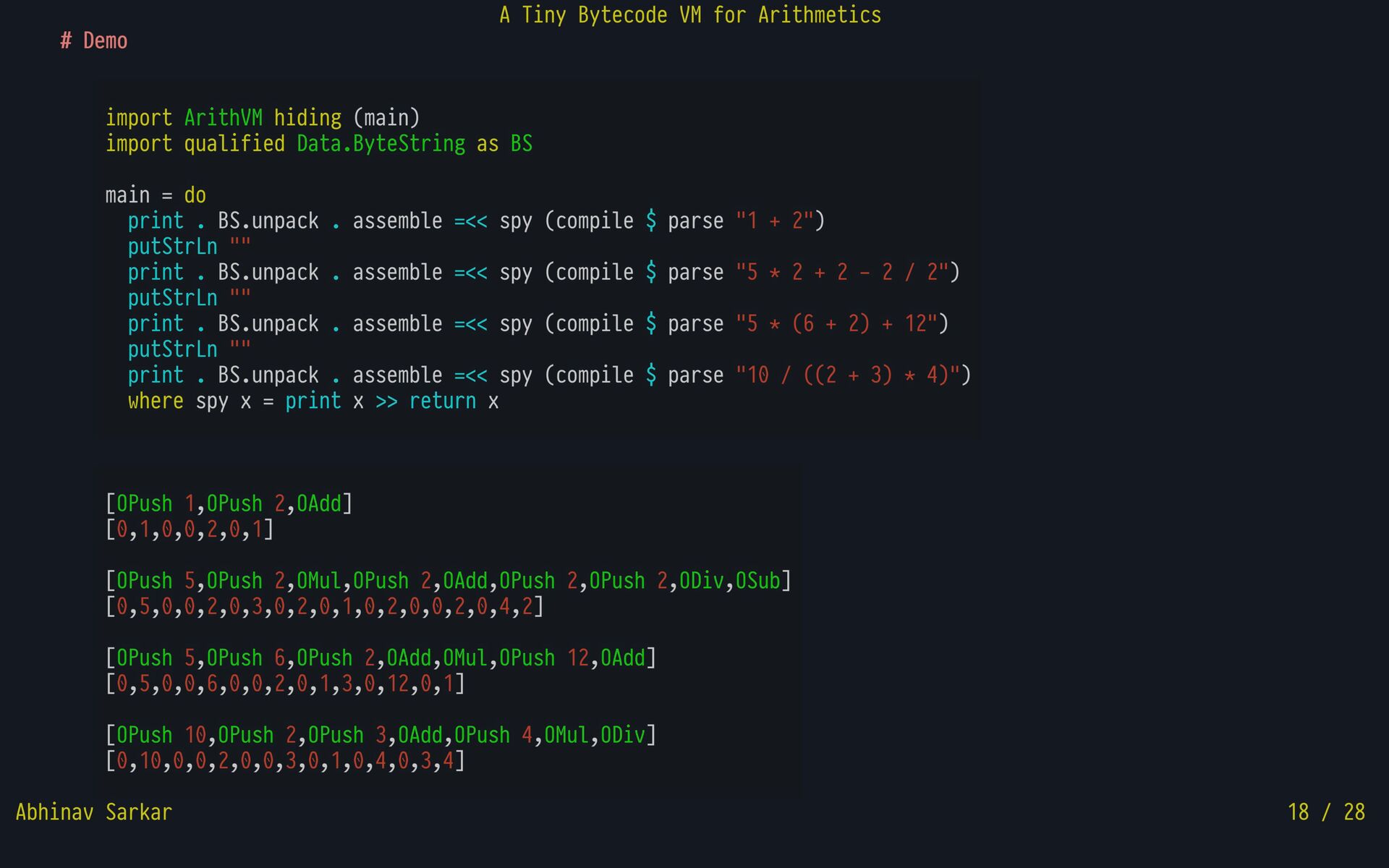The width and height of the screenshot is (1389, 868).
Task: Click 'OPush 12' in the third opcode list
Action: click(x=544, y=658)
